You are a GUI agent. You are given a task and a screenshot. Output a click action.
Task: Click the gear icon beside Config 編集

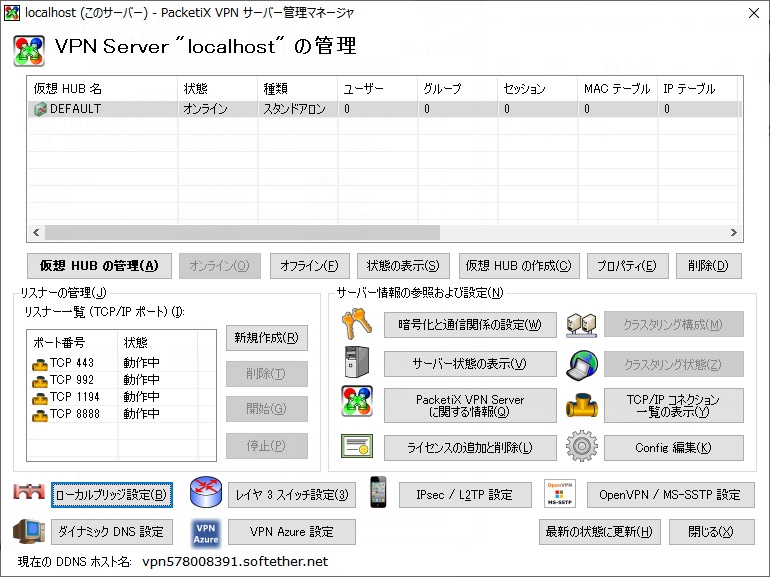coord(581,447)
